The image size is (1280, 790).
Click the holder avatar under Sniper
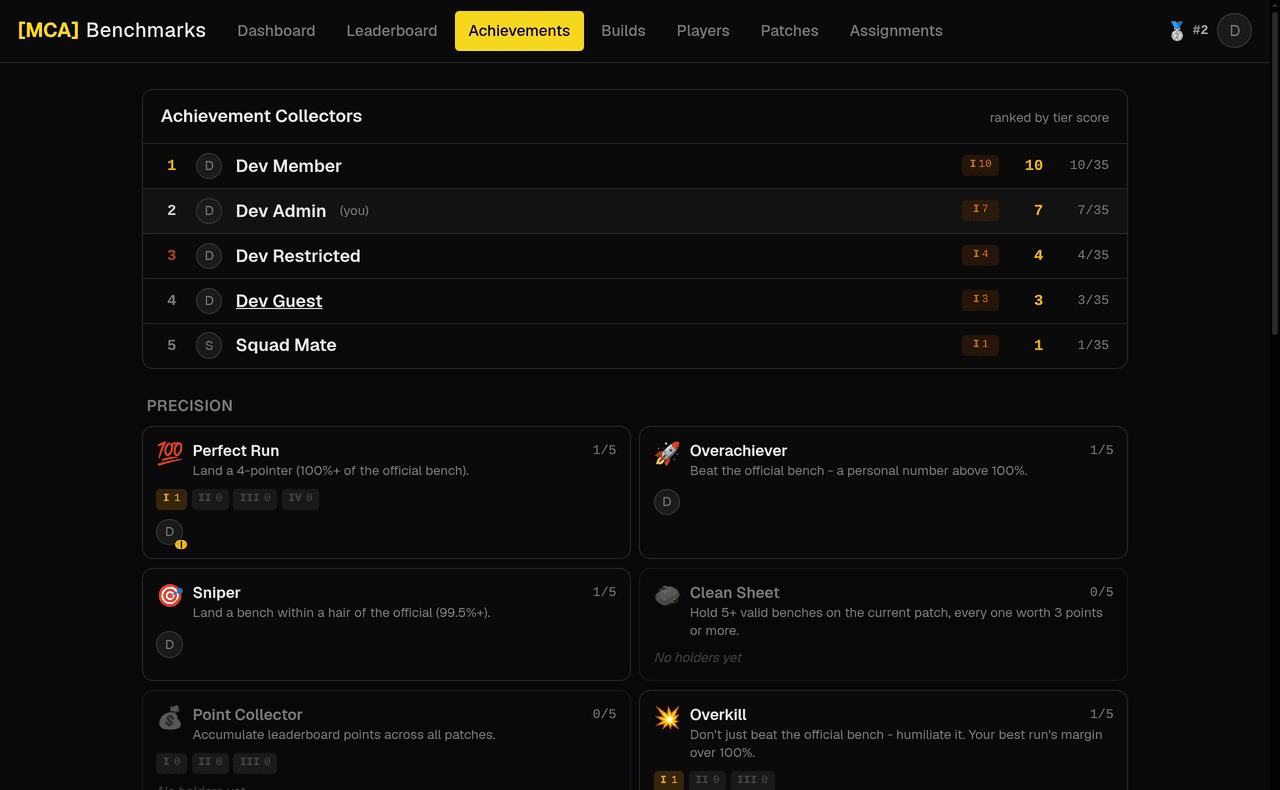pos(169,644)
